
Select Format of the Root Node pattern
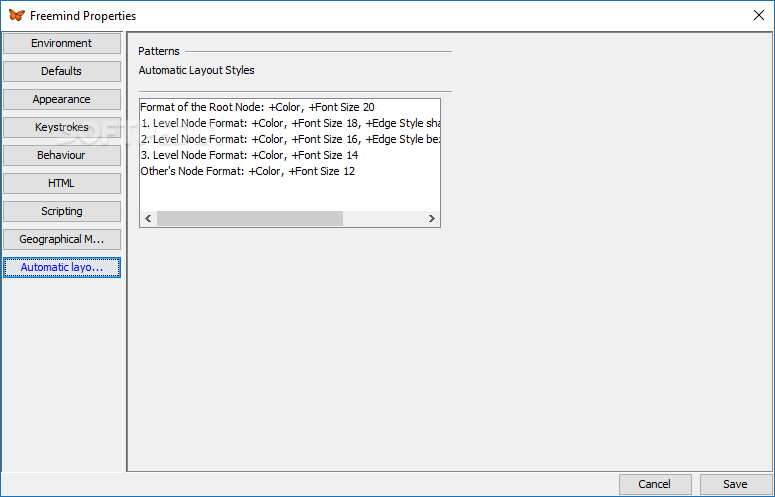coord(290,107)
